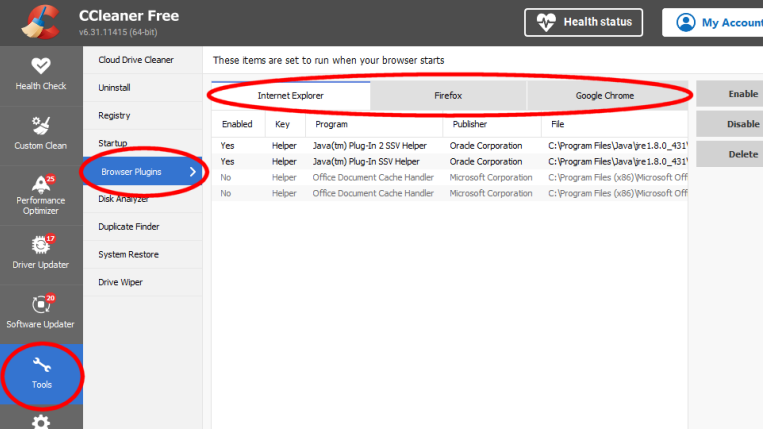Click the CCleaner logo icon
The image size is (763, 429).
[40, 21]
